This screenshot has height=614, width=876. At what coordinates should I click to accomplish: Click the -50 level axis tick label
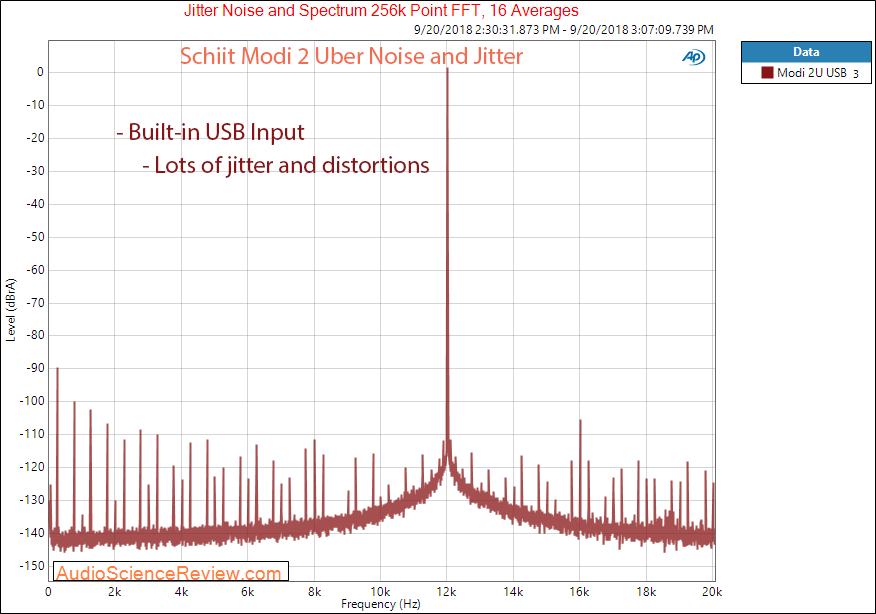[x=35, y=237]
